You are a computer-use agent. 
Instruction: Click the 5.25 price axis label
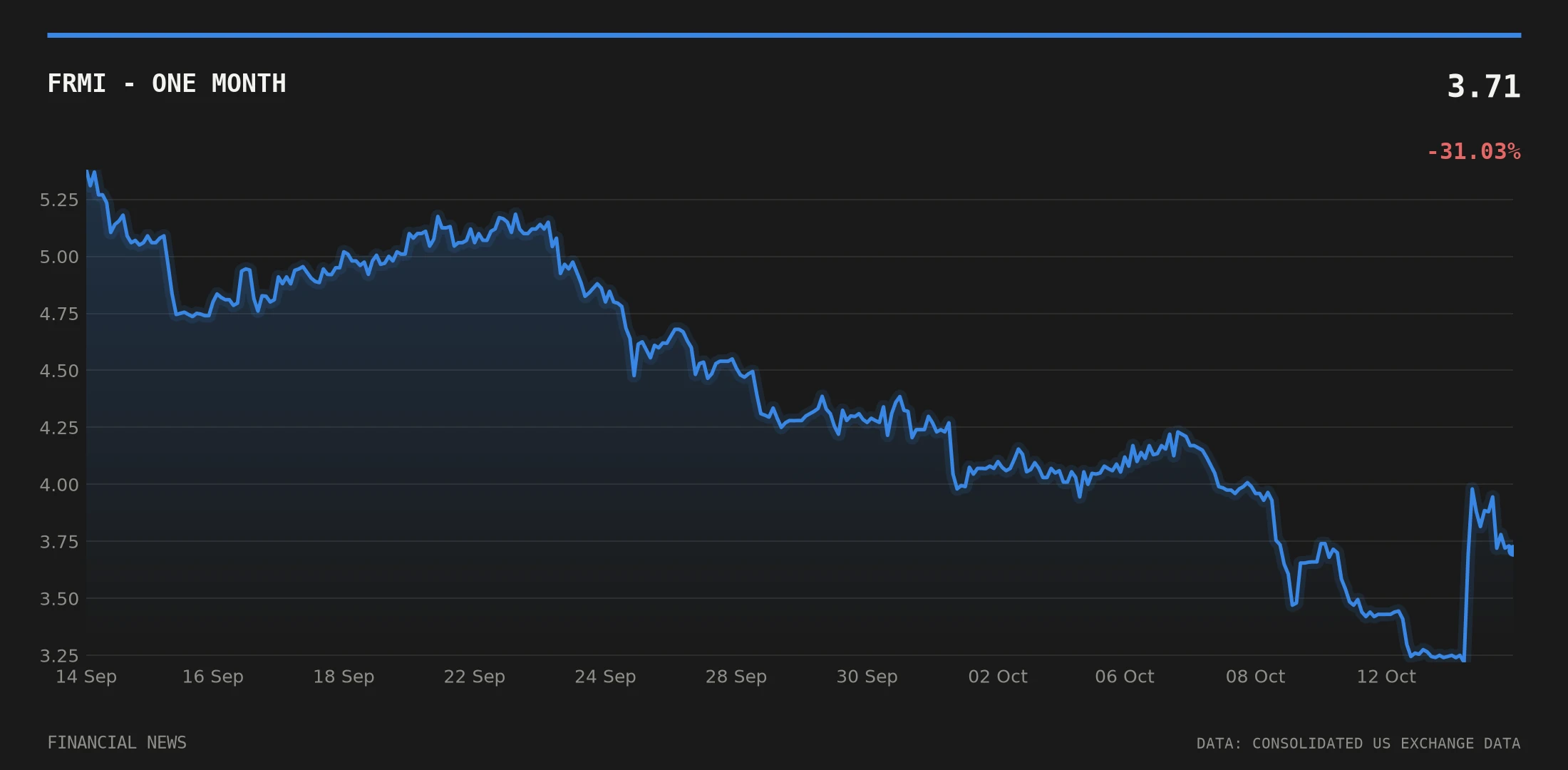[59, 200]
